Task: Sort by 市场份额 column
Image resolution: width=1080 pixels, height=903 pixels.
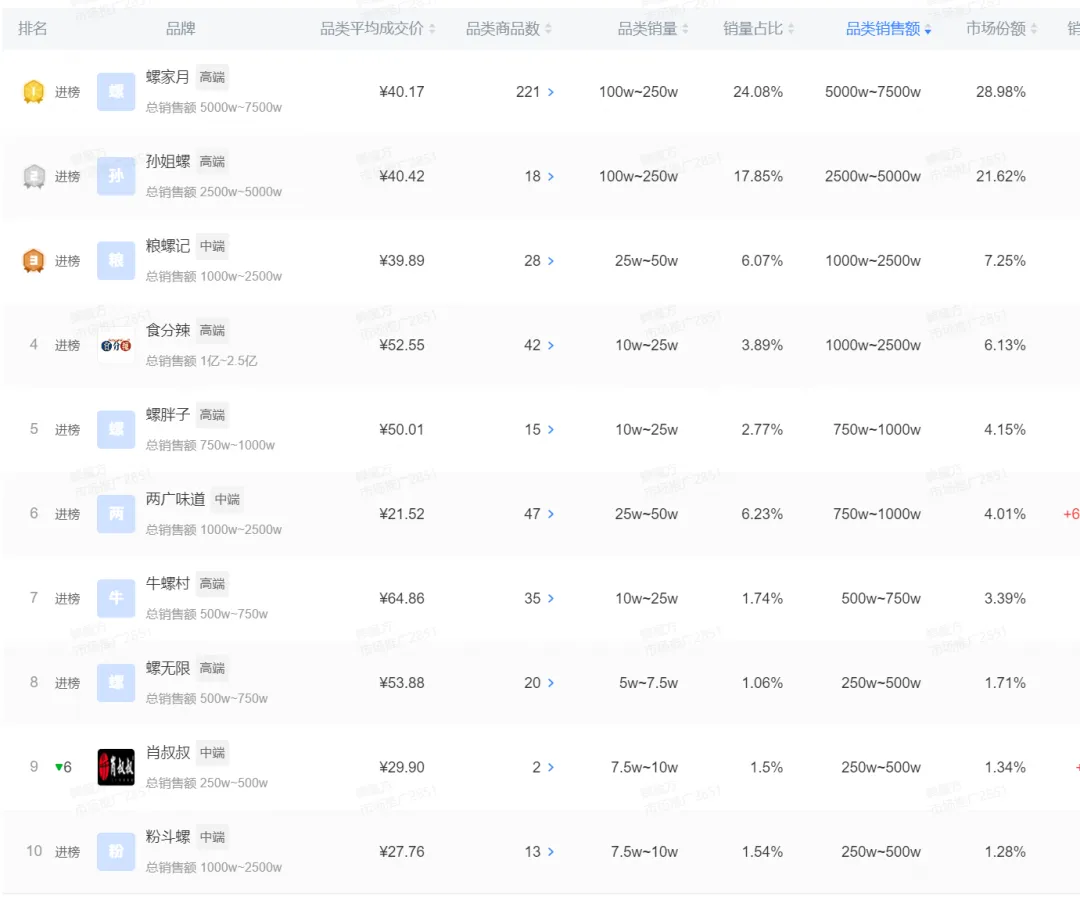Action: [1001, 29]
